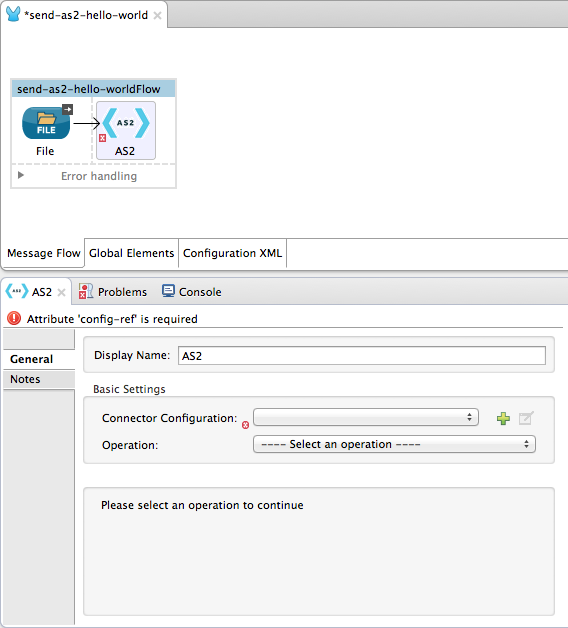Switch to the Global Elements tab

tap(131, 253)
